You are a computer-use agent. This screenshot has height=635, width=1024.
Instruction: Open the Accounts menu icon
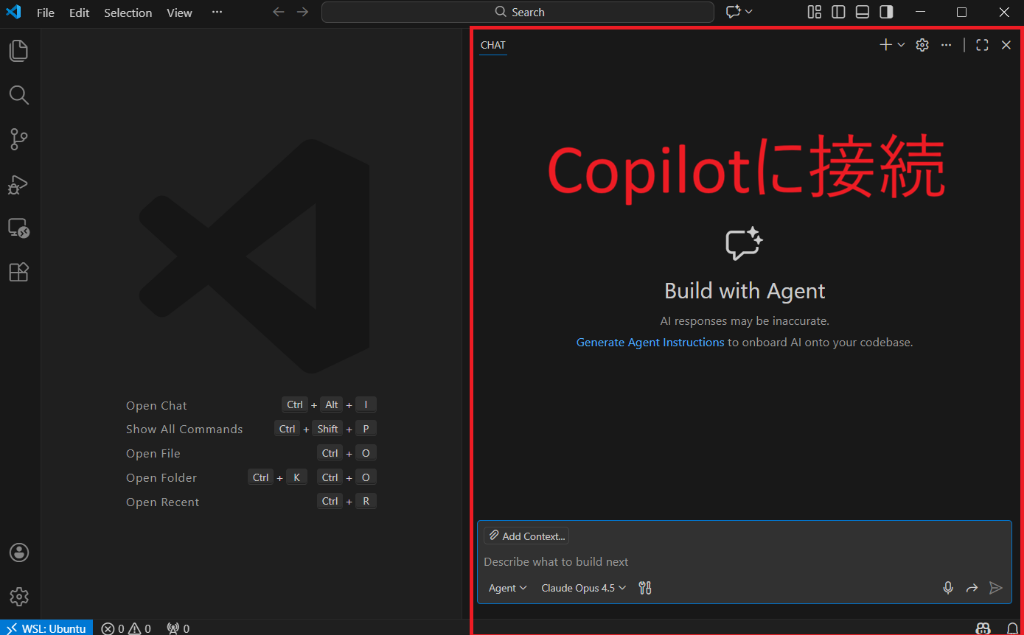(19, 553)
